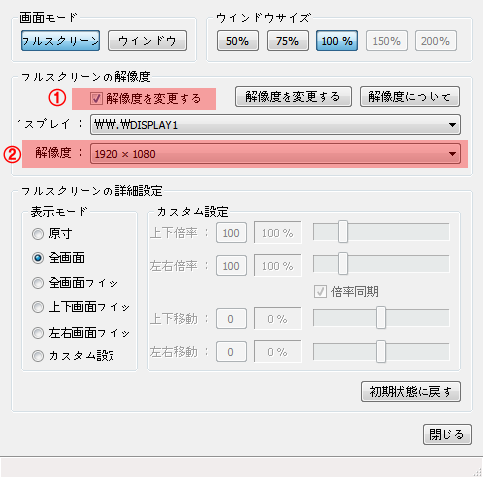Click the 閉じる button
The height and width of the screenshot is (478, 483).
coord(447,434)
